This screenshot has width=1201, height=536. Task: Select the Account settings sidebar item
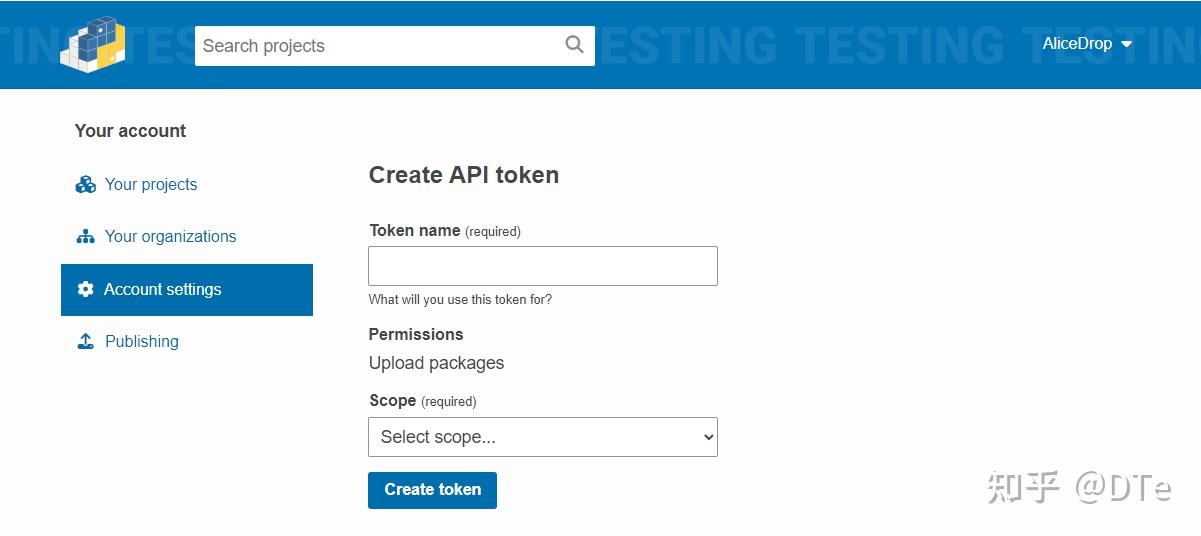point(187,290)
